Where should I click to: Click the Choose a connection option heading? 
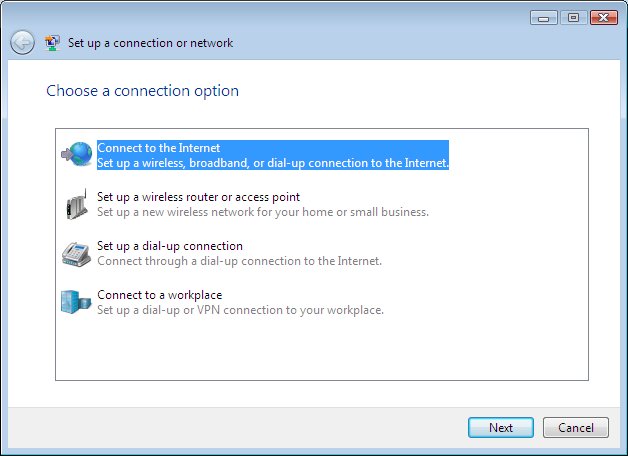coord(143,91)
